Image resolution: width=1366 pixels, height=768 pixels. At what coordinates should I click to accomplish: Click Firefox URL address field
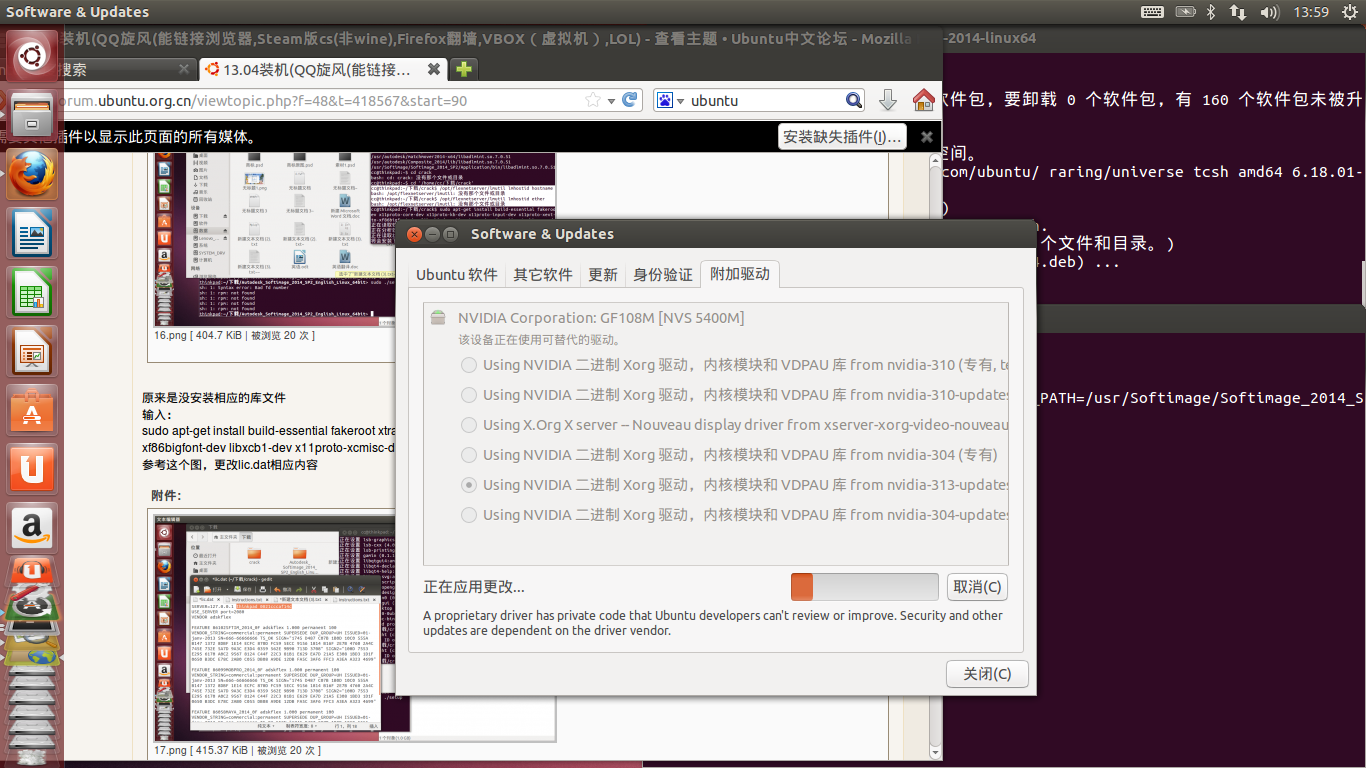320,100
